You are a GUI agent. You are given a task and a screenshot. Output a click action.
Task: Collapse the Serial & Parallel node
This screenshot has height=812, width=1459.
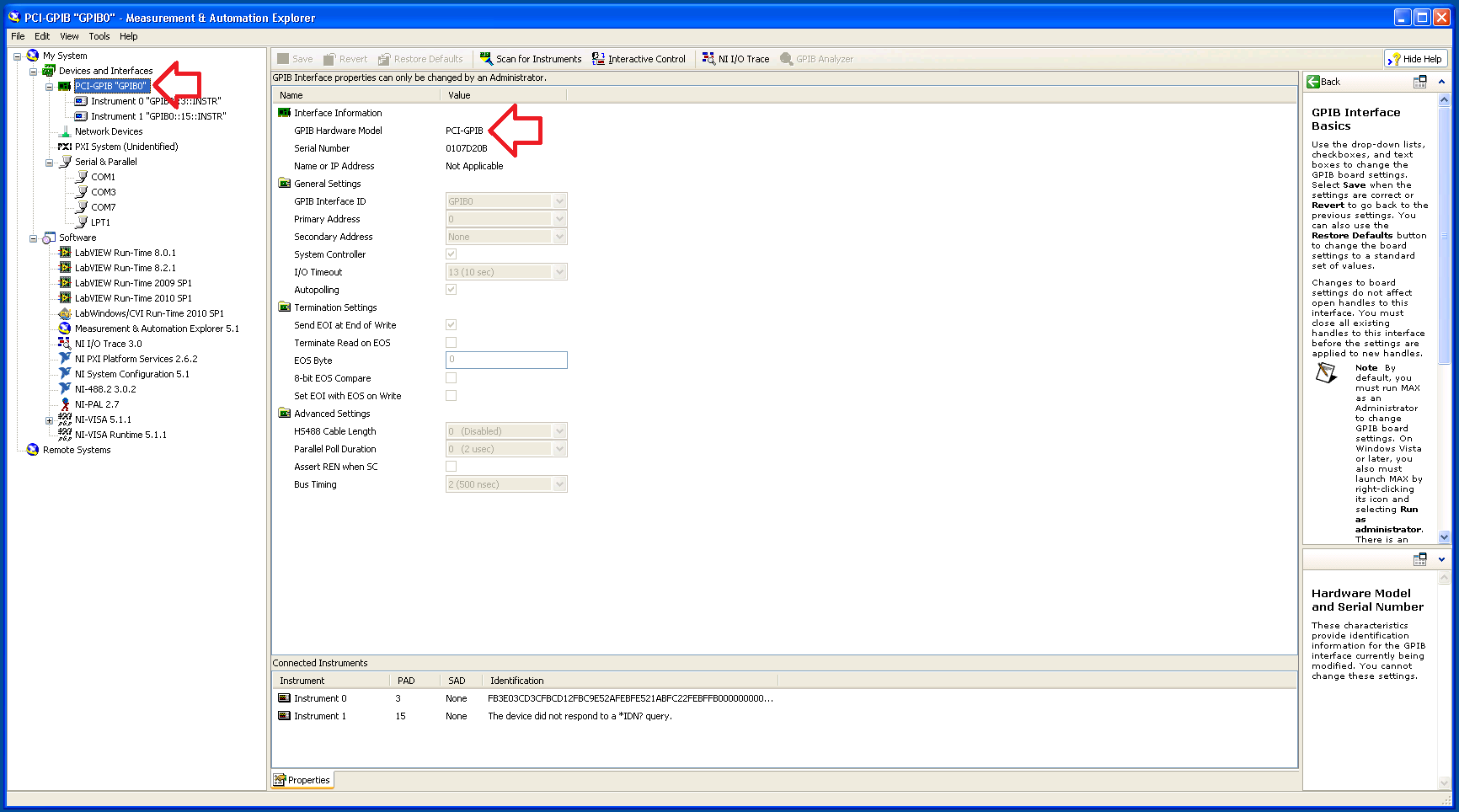tap(49, 163)
